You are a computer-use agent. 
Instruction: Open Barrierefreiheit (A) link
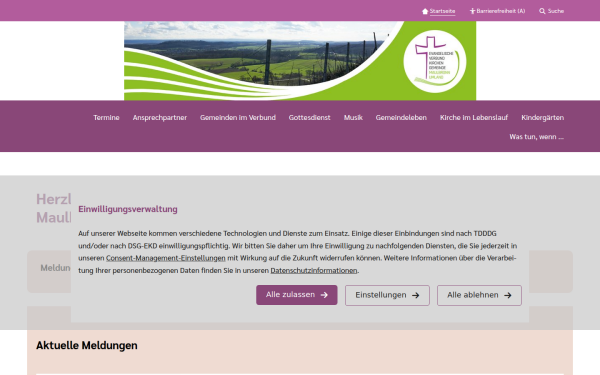501,11
